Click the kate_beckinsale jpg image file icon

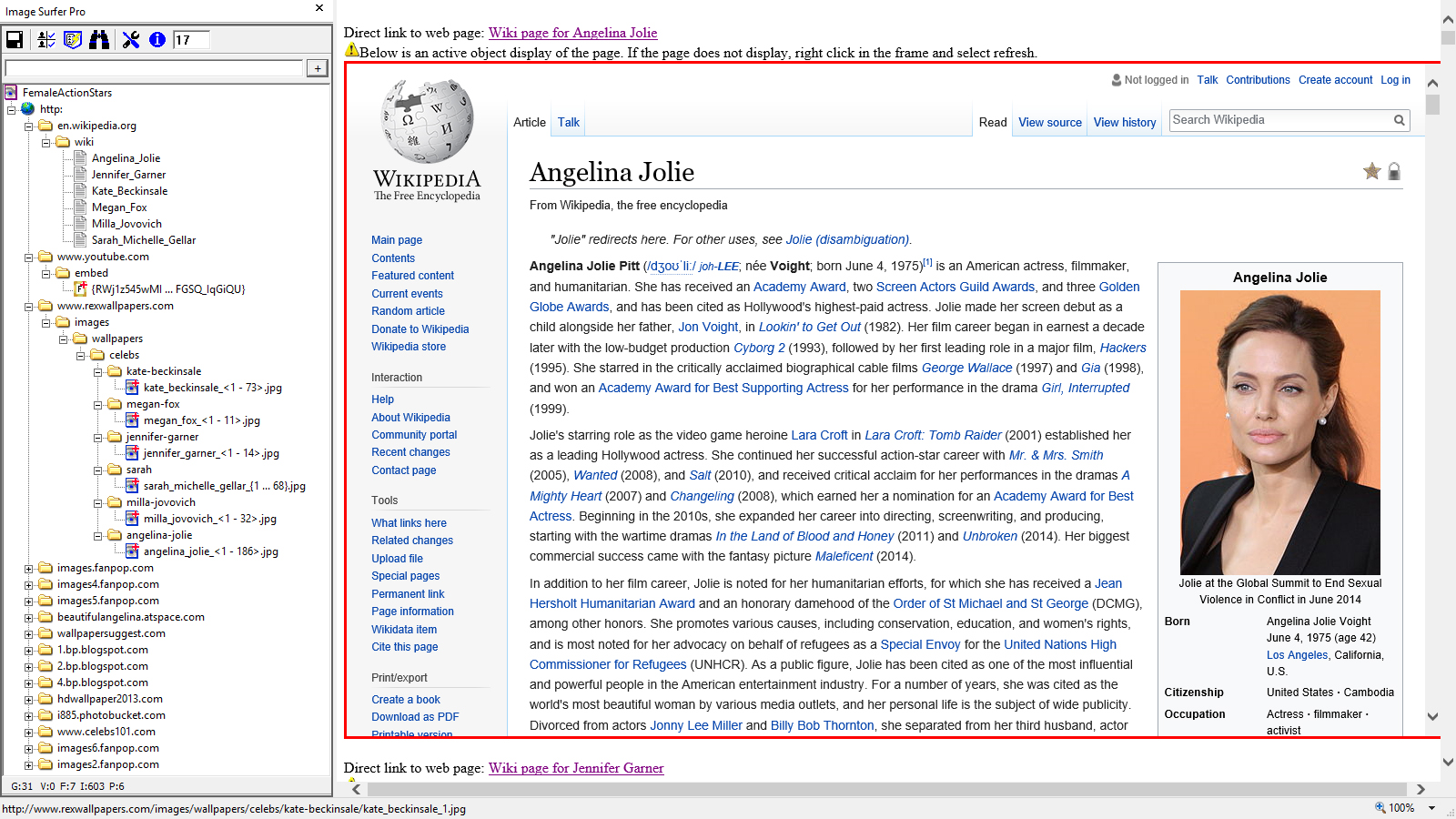[132, 388]
